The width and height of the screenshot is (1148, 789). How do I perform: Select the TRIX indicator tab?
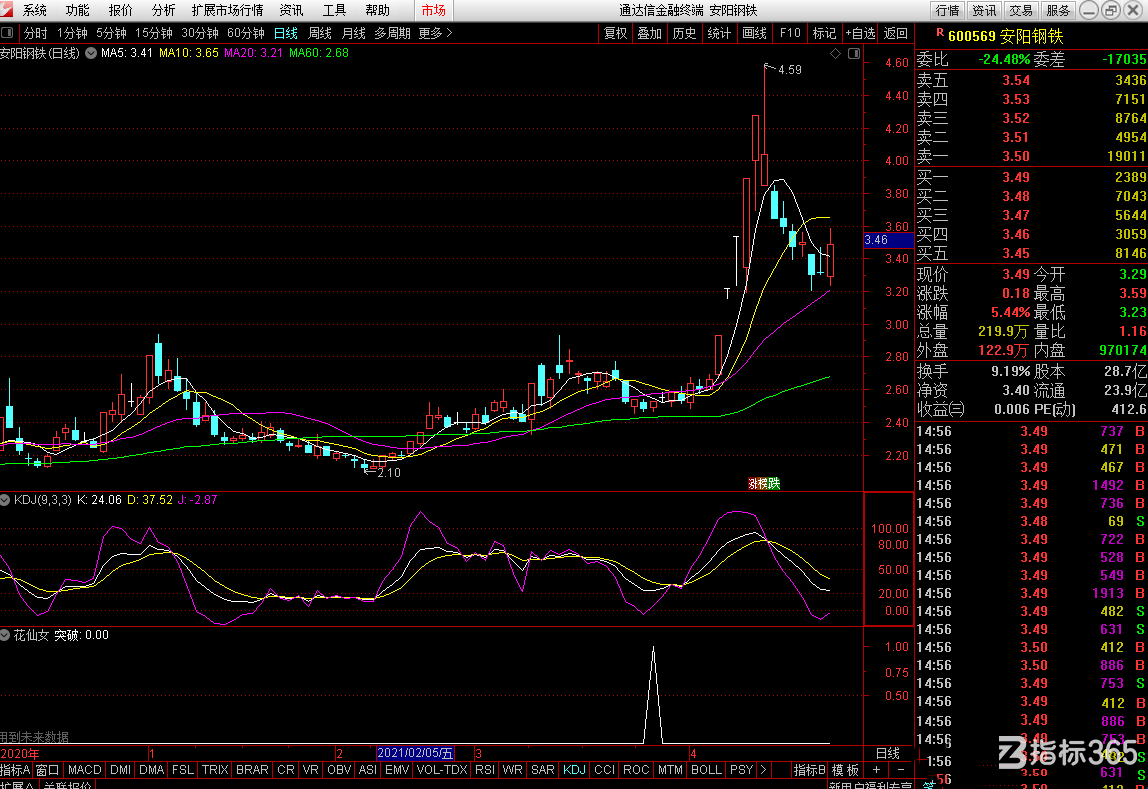pos(215,770)
